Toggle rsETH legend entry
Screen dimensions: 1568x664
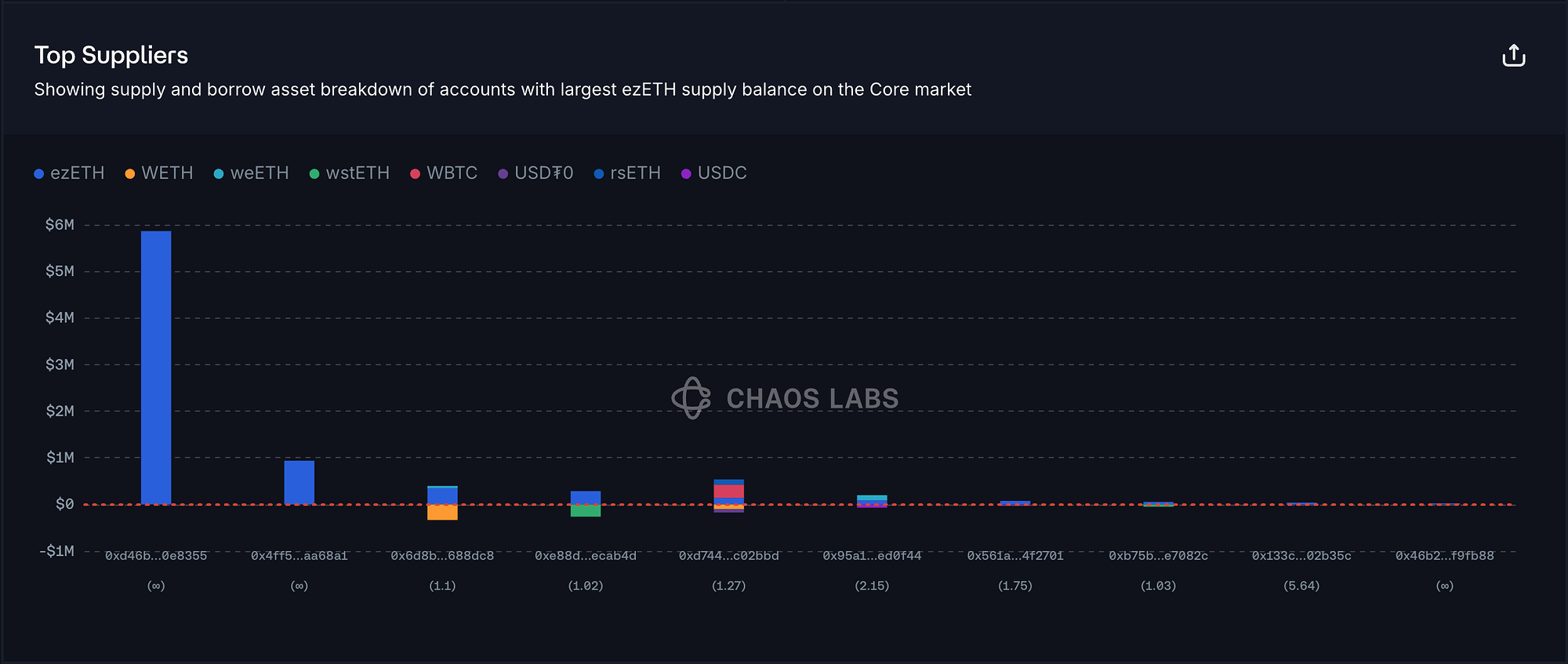coord(627,173)
